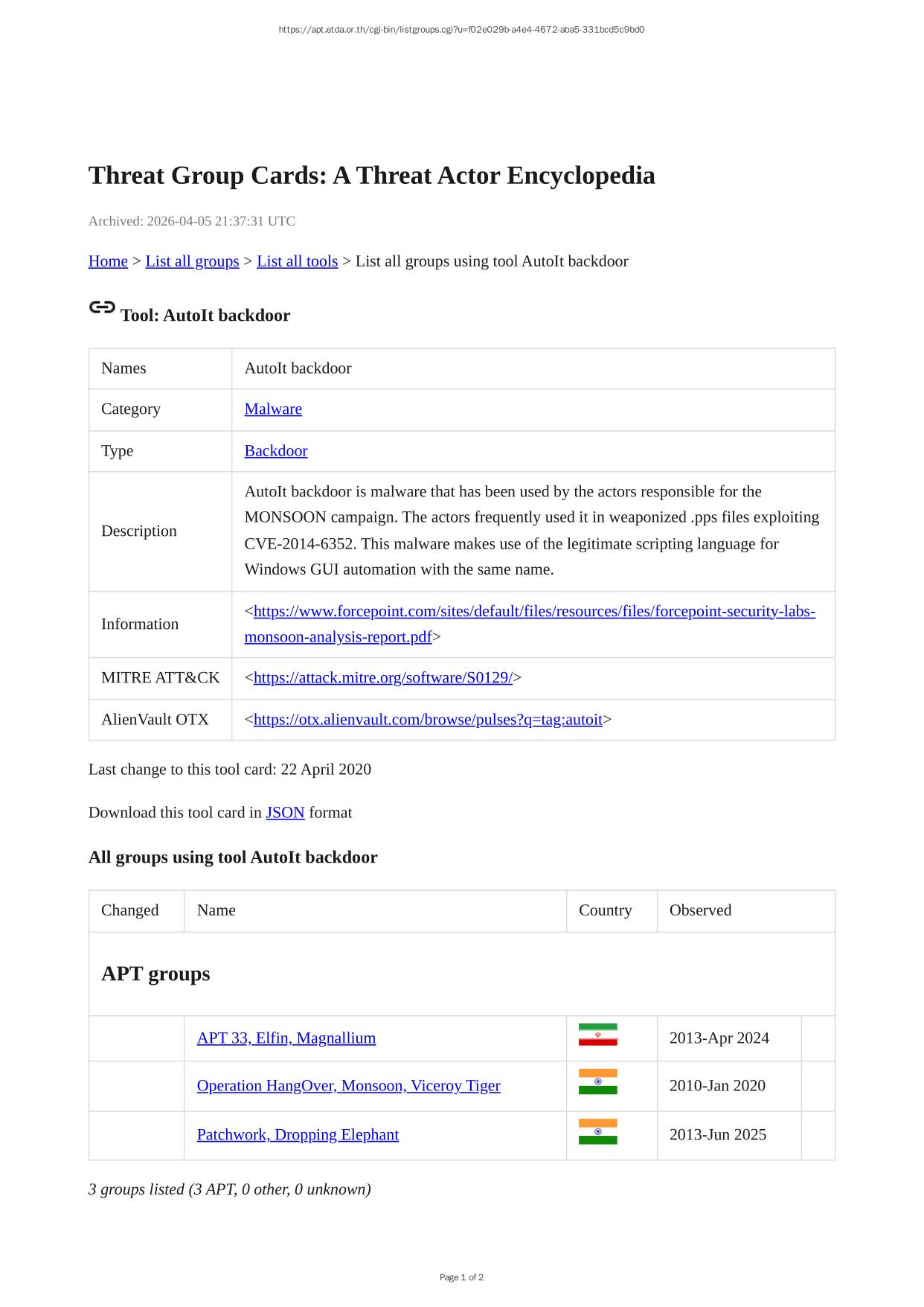Viewport: 924px width, 1307px height.
Task: Click the India flag in Patchwork row
Action: tap(597, 1131)
